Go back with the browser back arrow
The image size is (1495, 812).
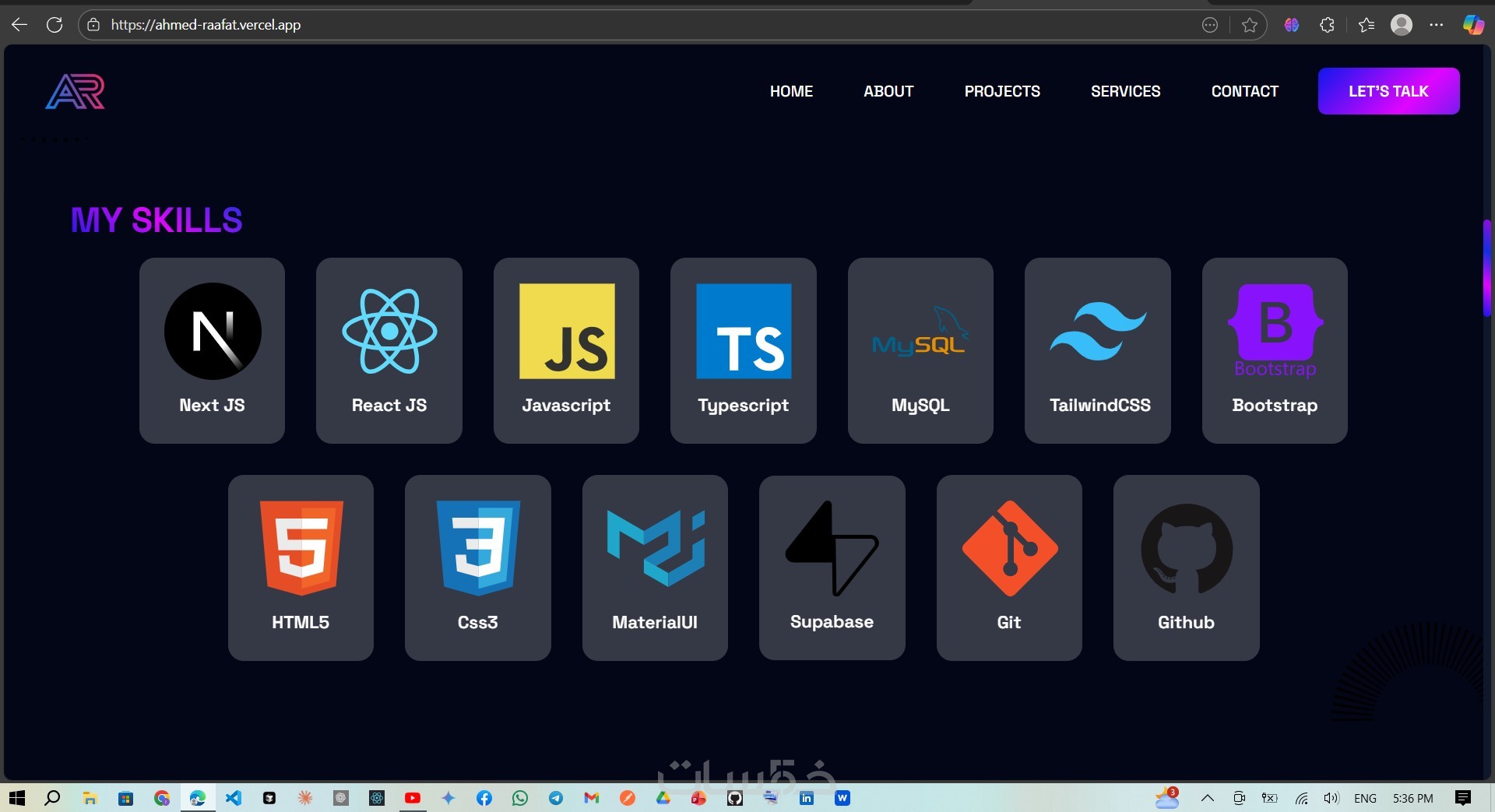(x=19, y=25)
